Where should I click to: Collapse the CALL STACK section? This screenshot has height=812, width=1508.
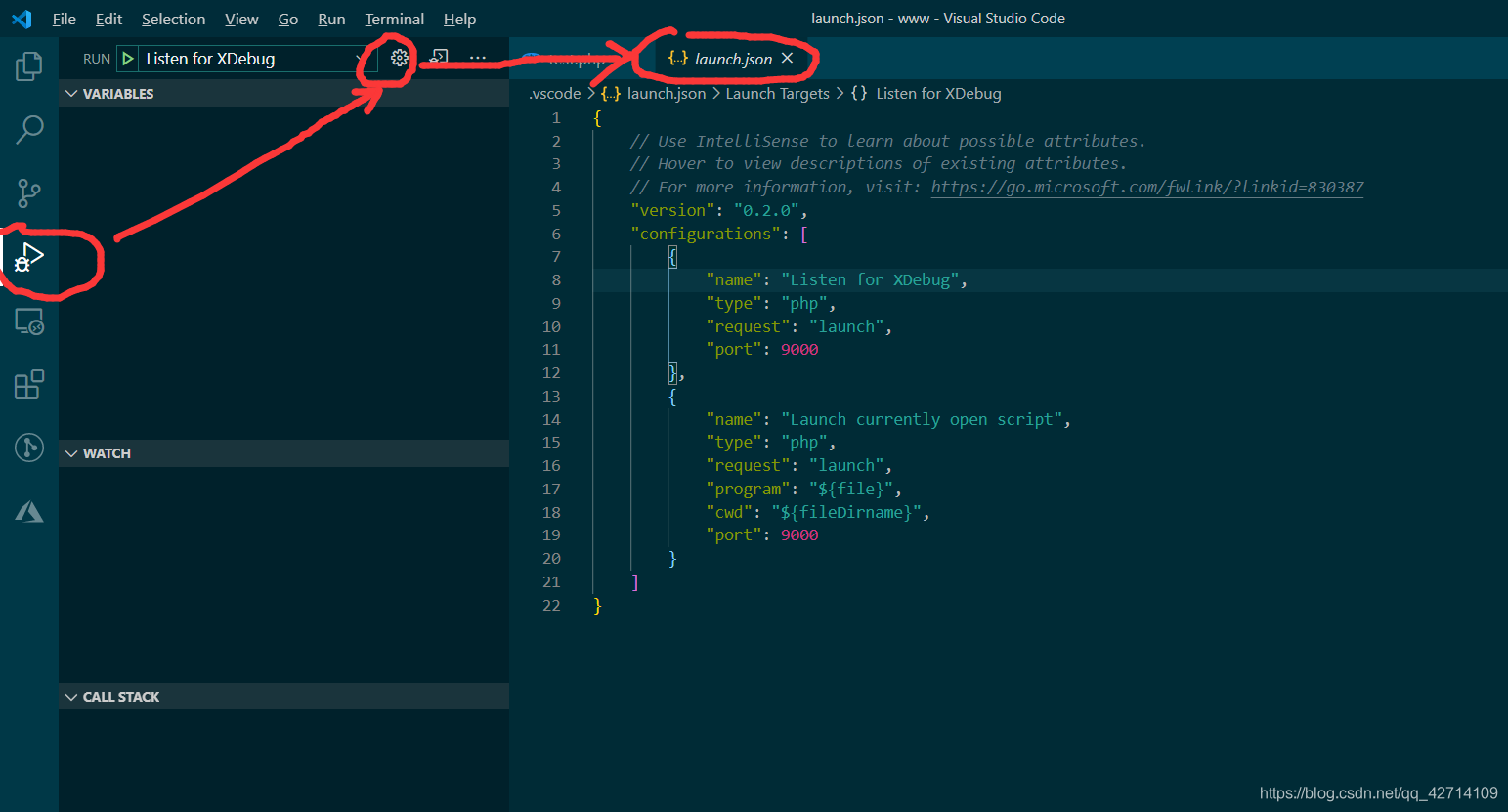(284, 697)
